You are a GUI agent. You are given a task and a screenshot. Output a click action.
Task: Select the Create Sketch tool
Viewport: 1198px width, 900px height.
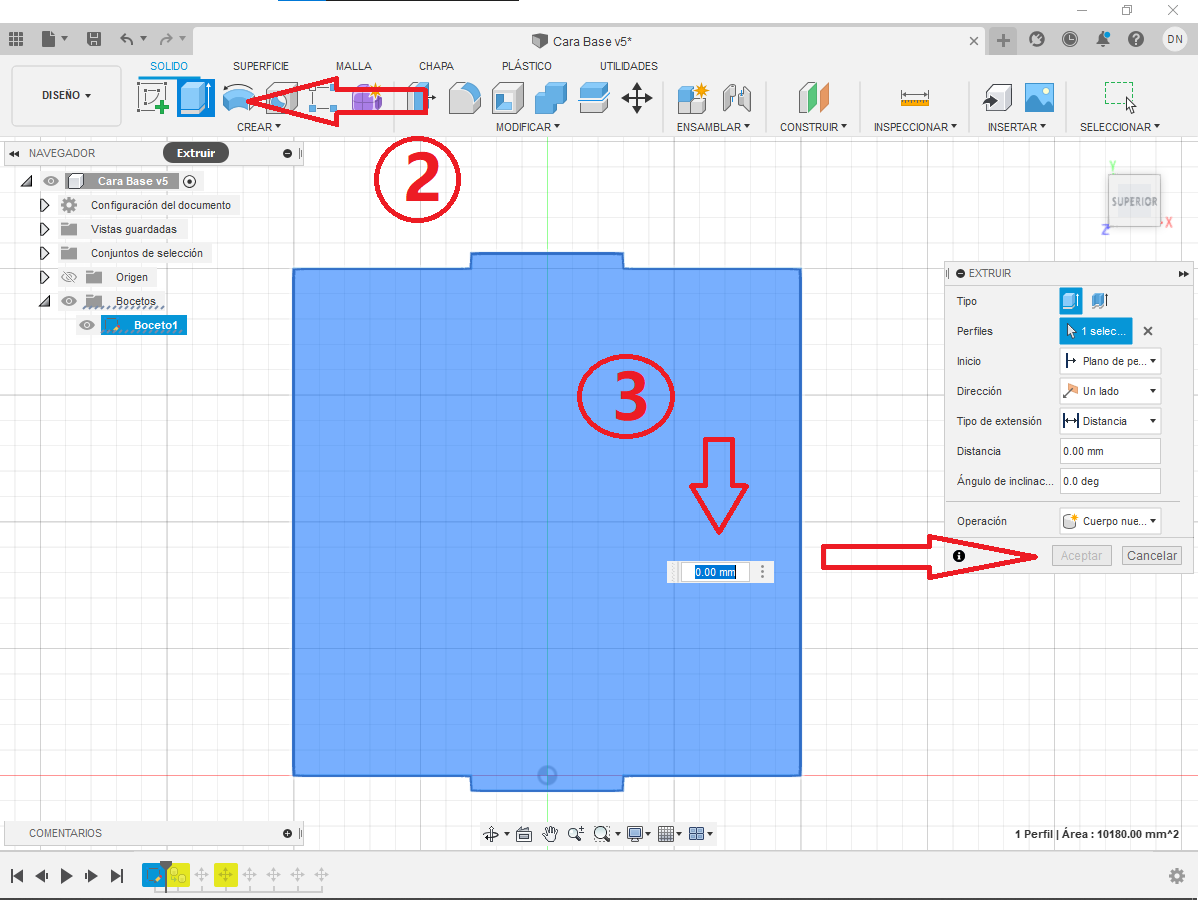tap(153, 98)
